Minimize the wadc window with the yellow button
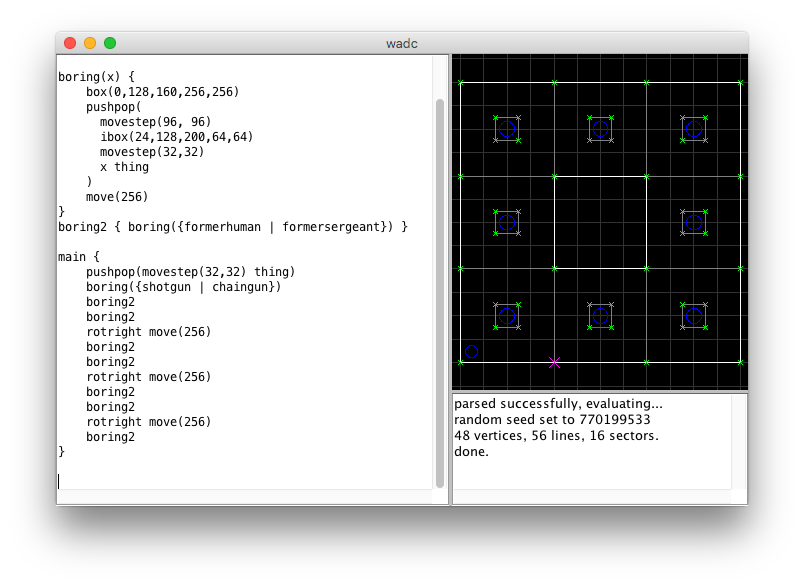The width and height of the screenshot is (804, 586). (x=90, y=43)
